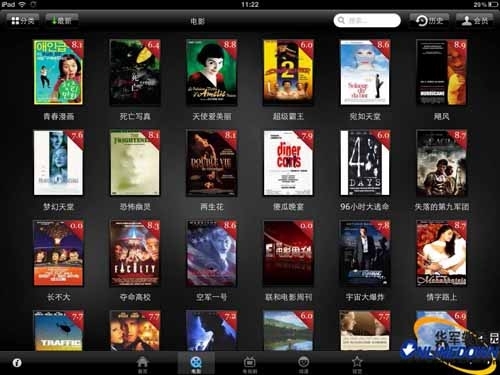Open the 分类 category grid button

[x=23, y=21]
